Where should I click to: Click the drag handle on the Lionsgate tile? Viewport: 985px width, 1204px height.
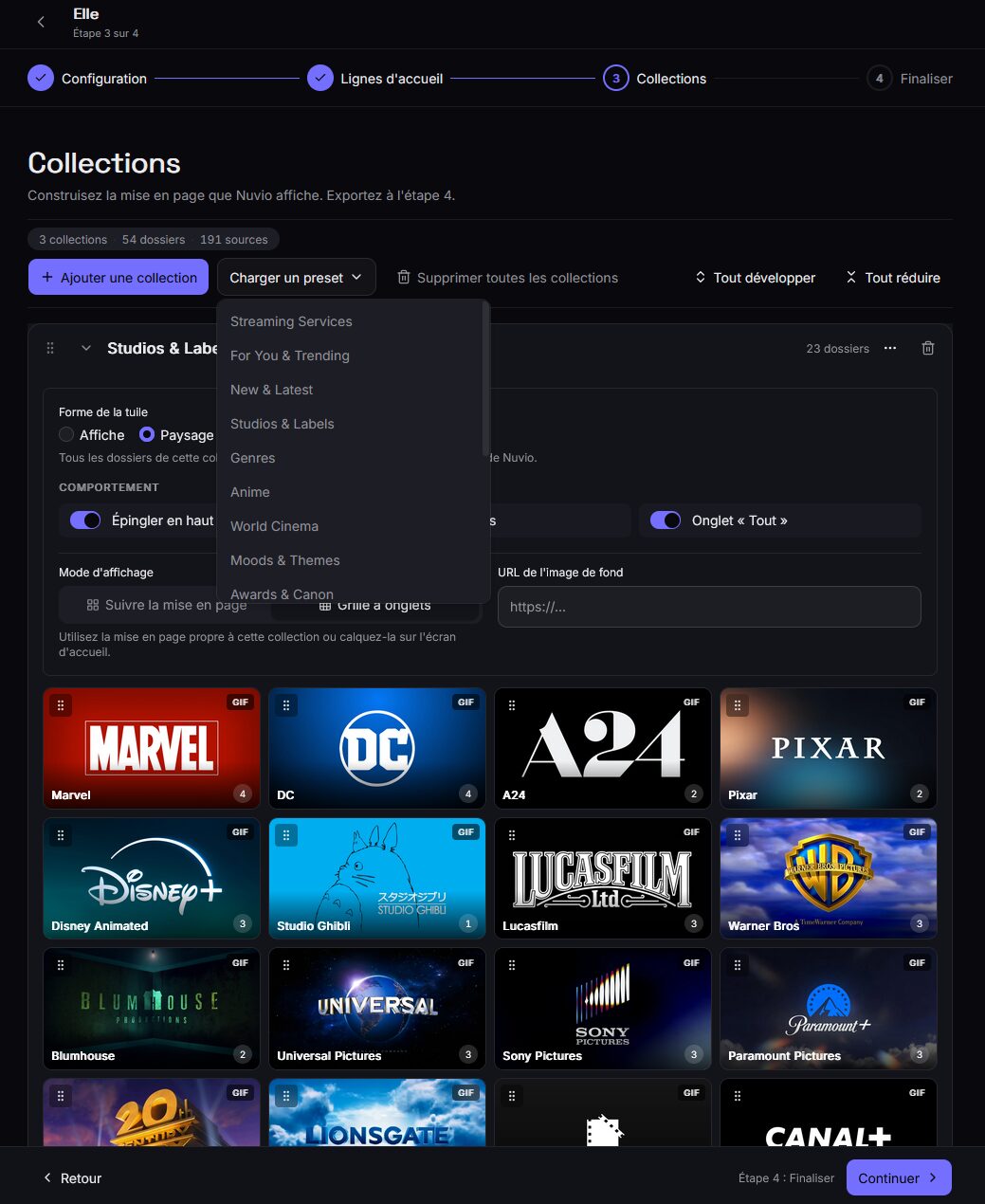point(286,1096)
